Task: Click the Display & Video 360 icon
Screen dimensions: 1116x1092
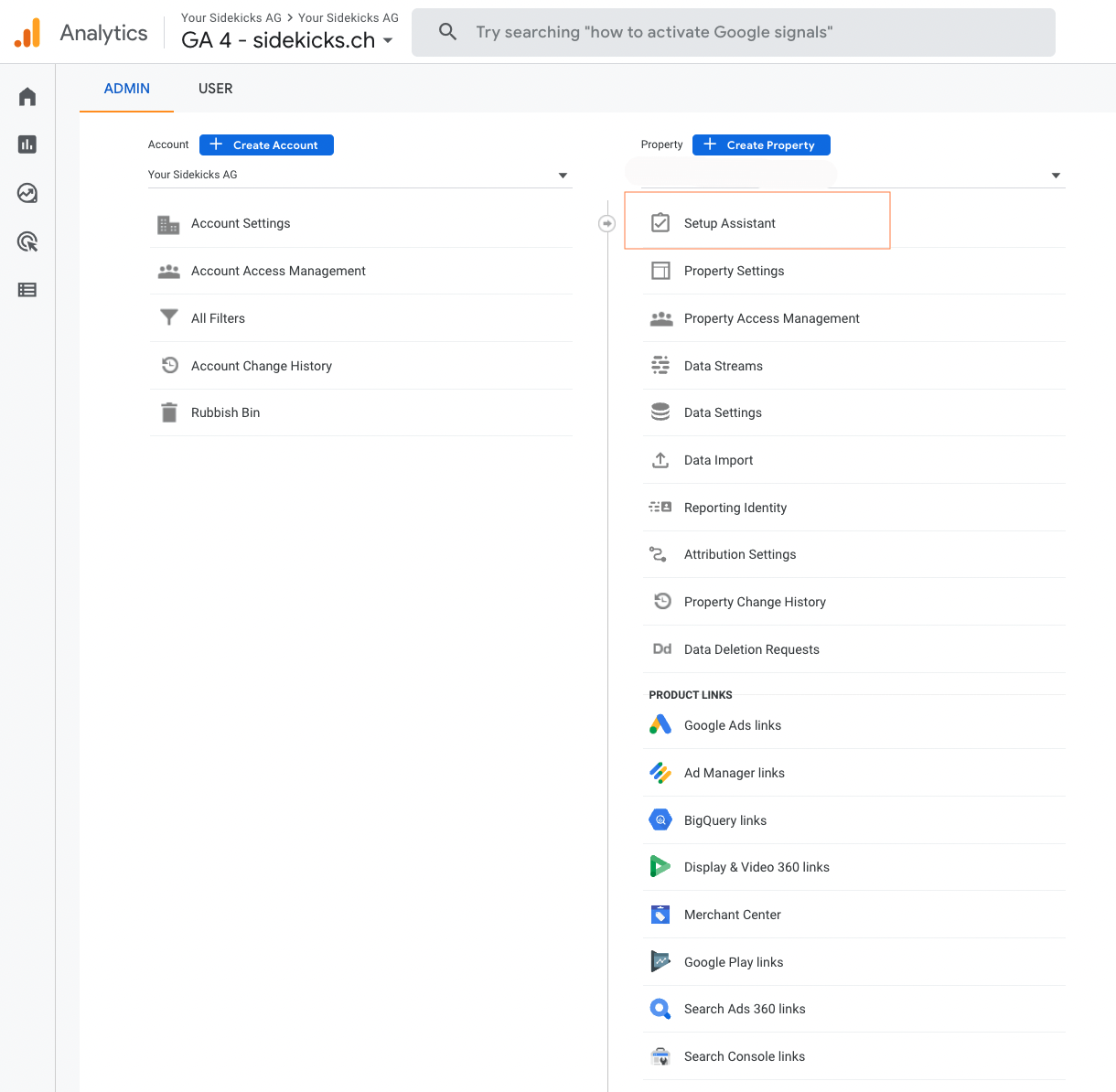Action: [x=660, y=867]
